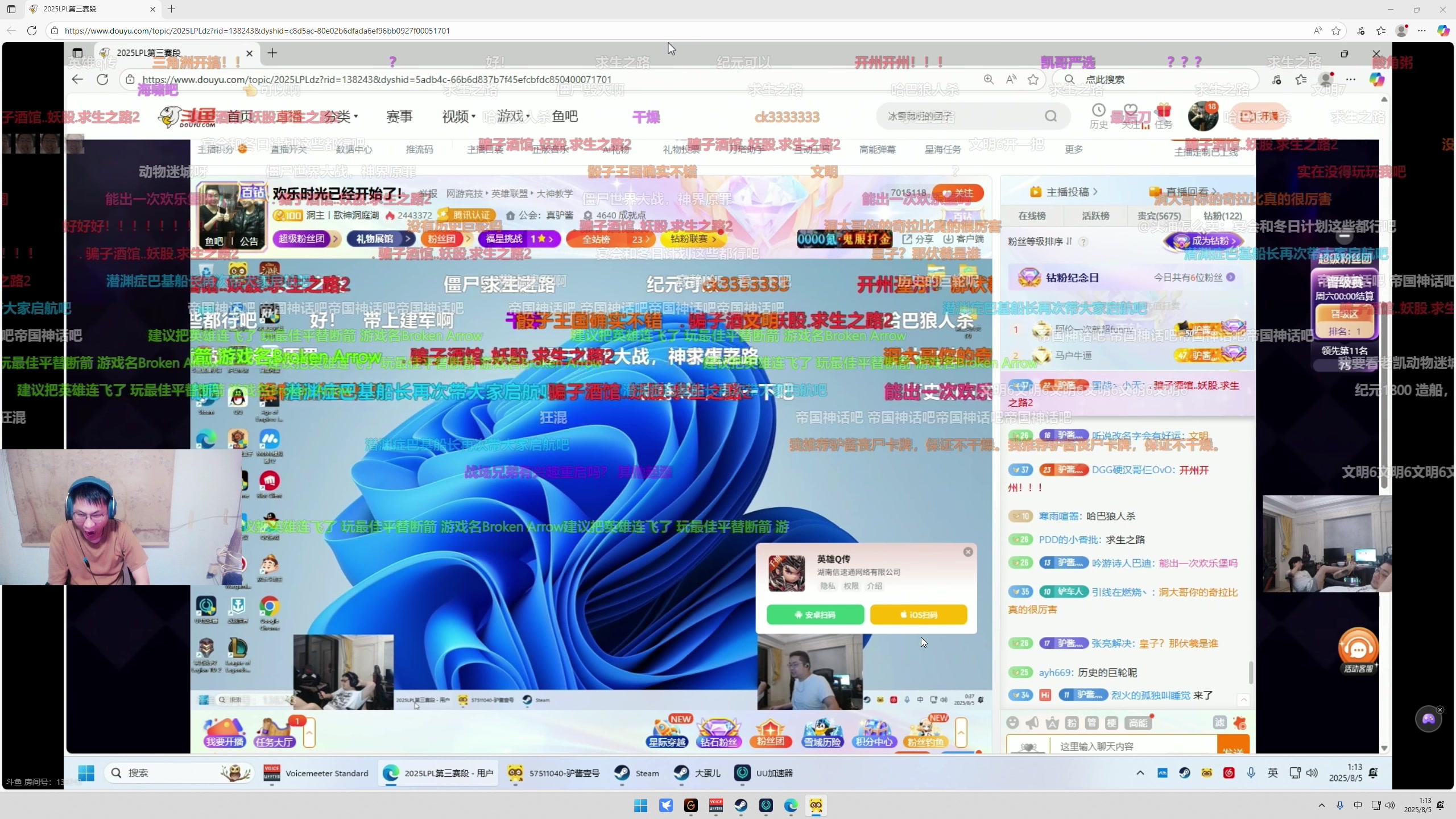Expand the 视频 video dropdown
The width and height of the screenshot is (1456, 819).
[458, 116]
